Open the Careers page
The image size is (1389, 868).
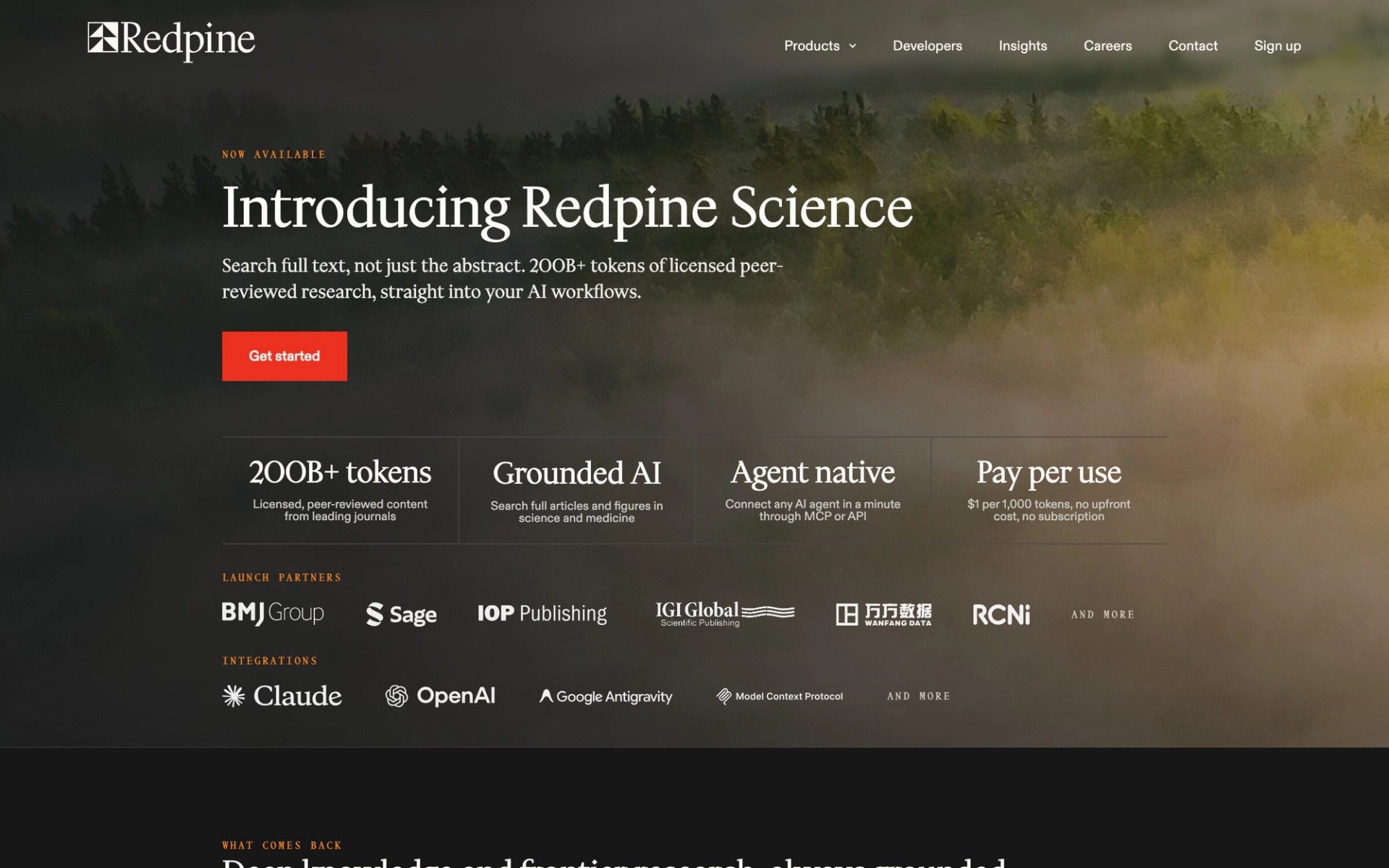(1107, 46)
